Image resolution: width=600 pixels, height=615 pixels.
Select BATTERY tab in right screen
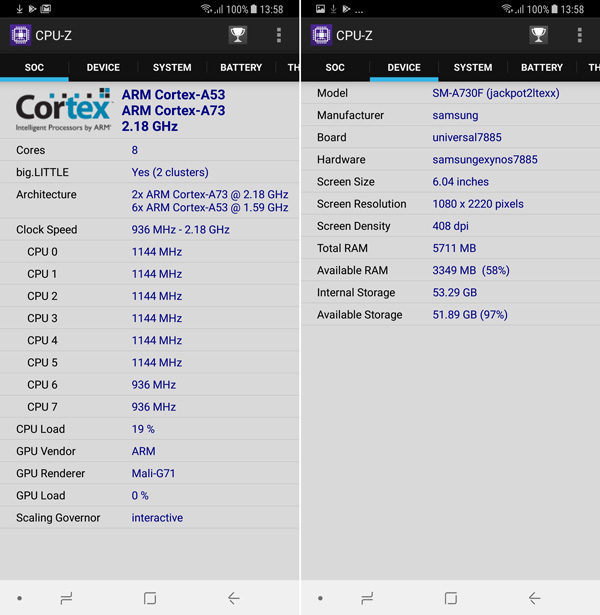click(x=542, y=68)
